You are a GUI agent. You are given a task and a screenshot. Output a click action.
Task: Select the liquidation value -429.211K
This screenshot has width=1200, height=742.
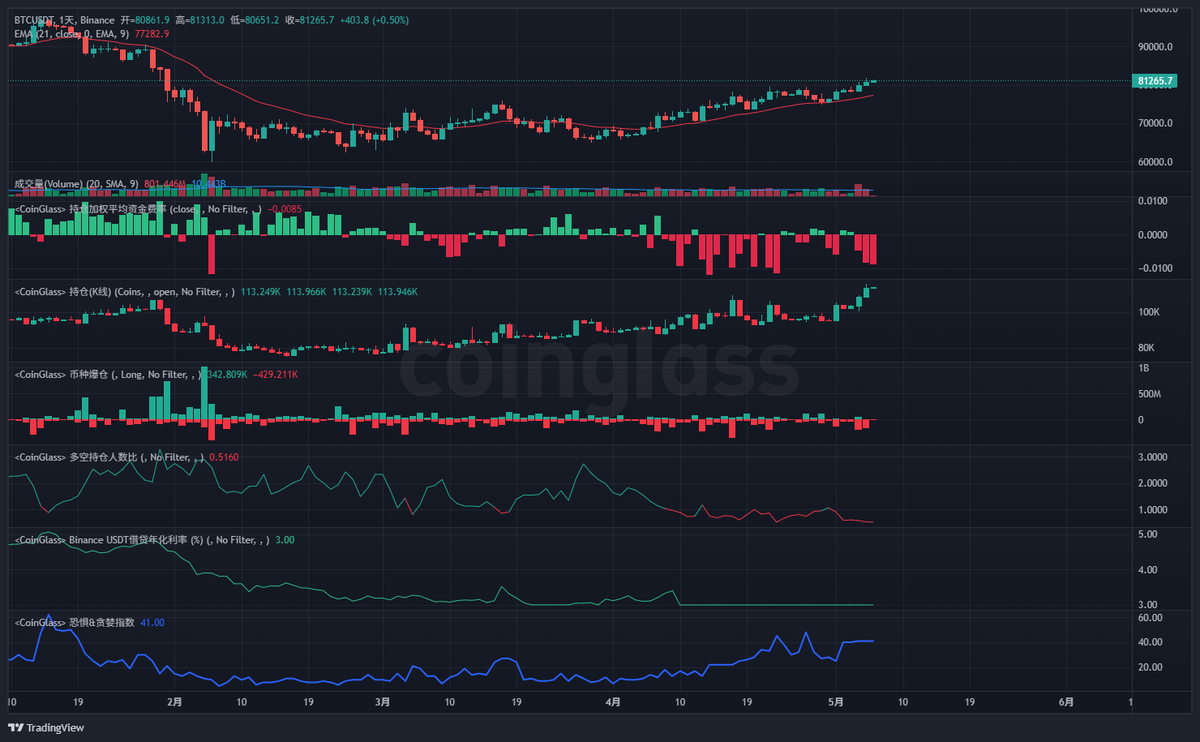click(274, 374)
